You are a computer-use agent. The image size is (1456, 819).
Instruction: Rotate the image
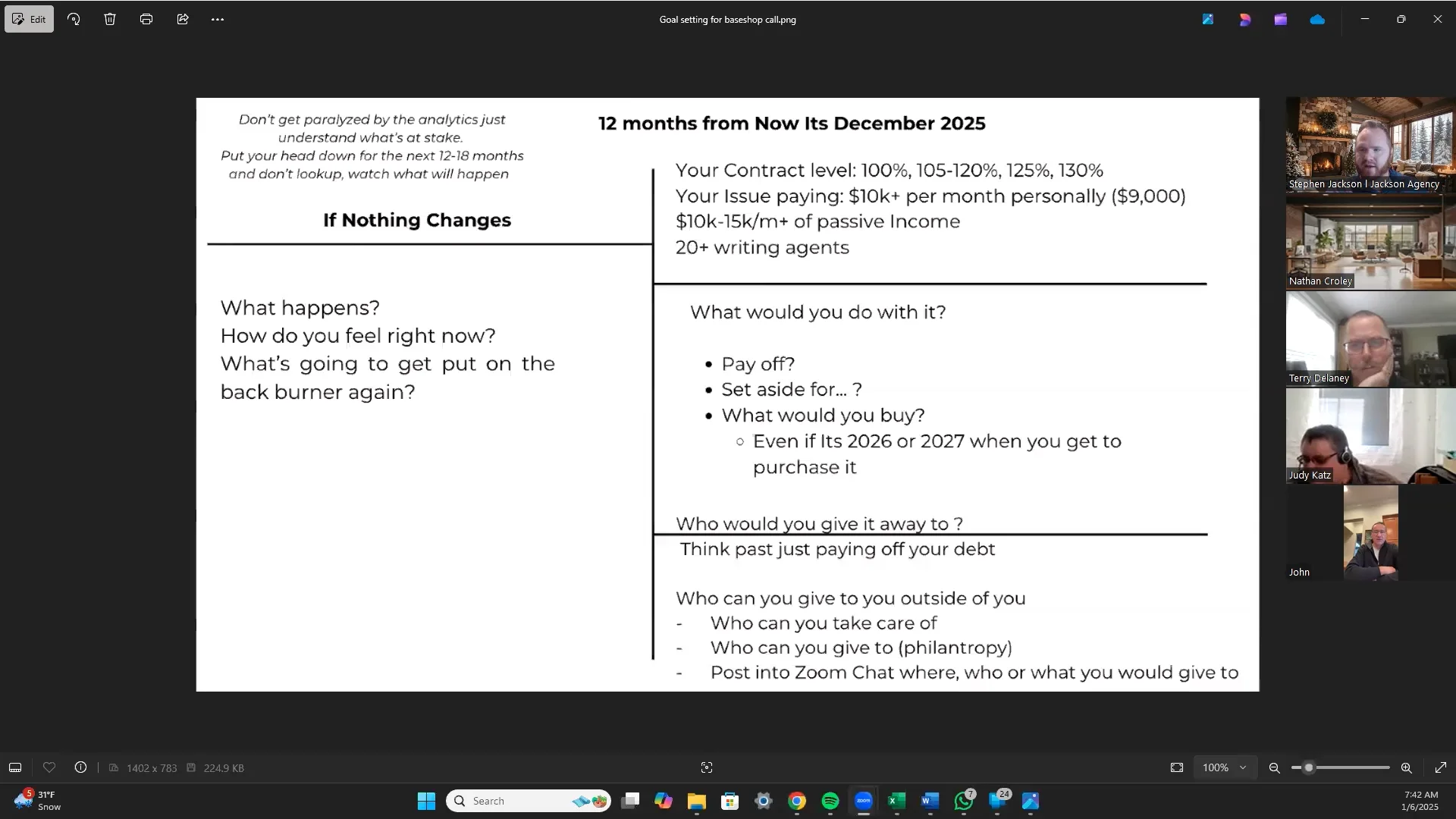point(74,20)
